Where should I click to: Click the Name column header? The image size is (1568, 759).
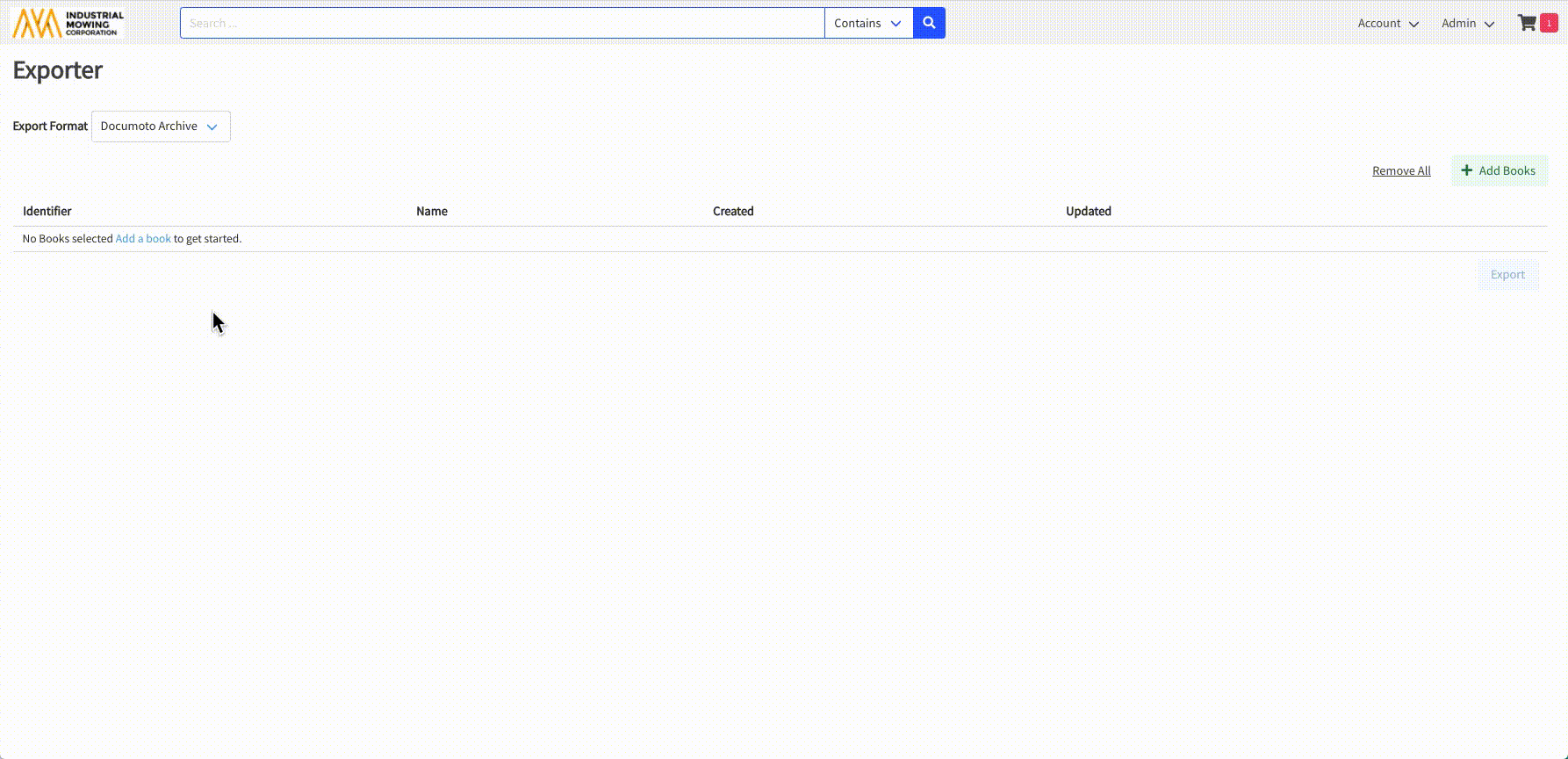(432, 212)
